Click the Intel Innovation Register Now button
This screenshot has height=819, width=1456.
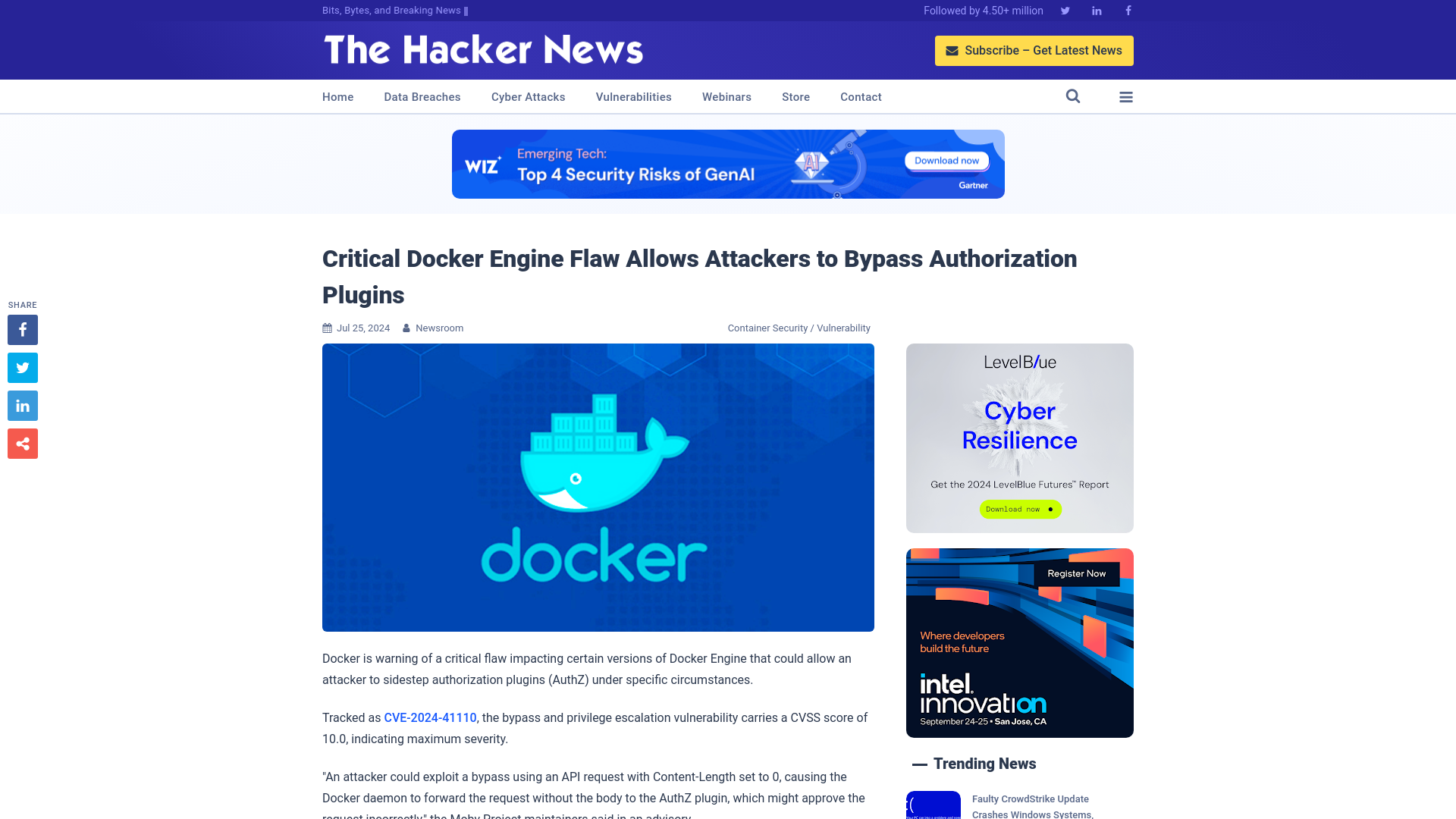(x=1076, y=573)
